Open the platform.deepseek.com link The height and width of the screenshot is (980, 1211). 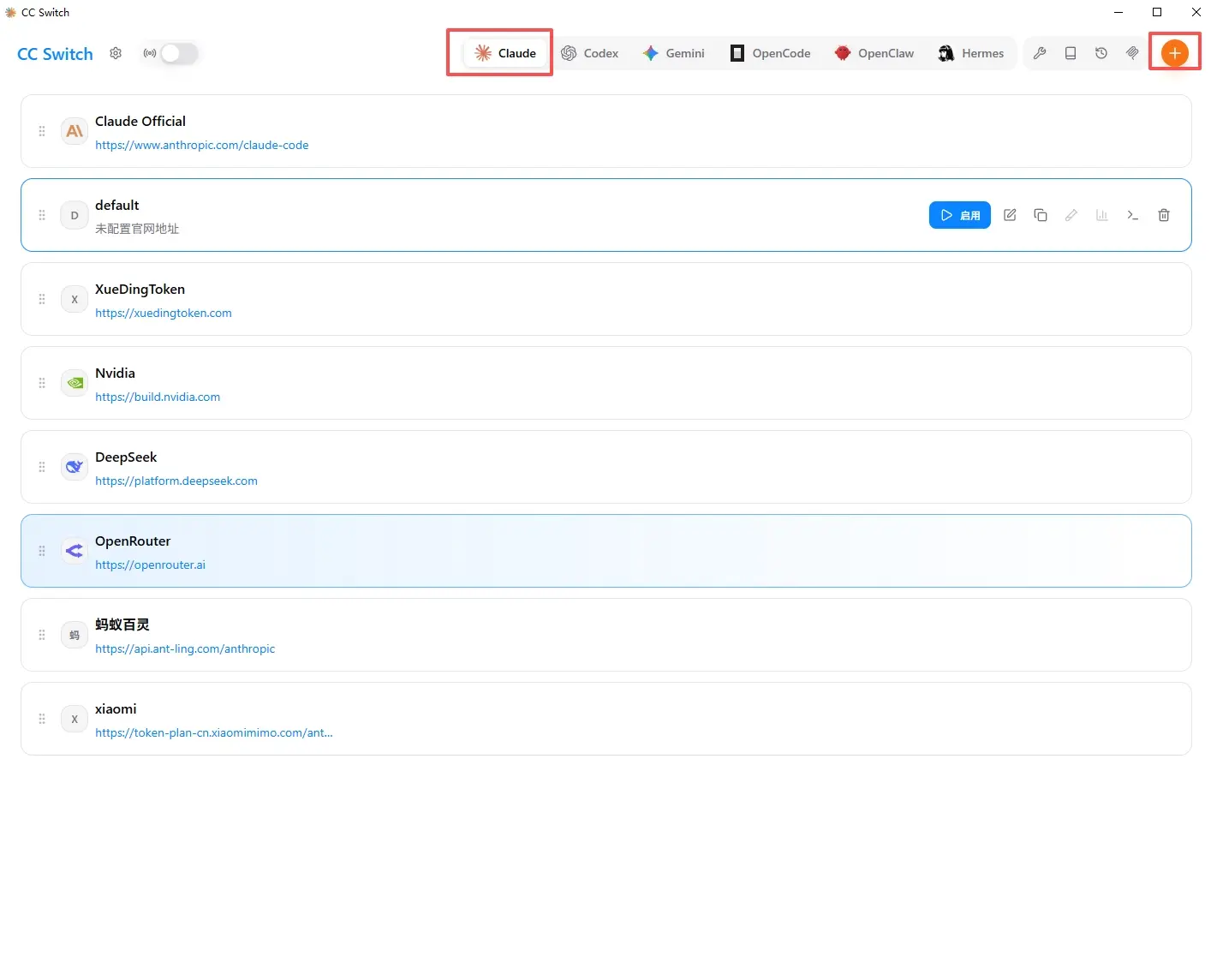click(x=176, y=481)
